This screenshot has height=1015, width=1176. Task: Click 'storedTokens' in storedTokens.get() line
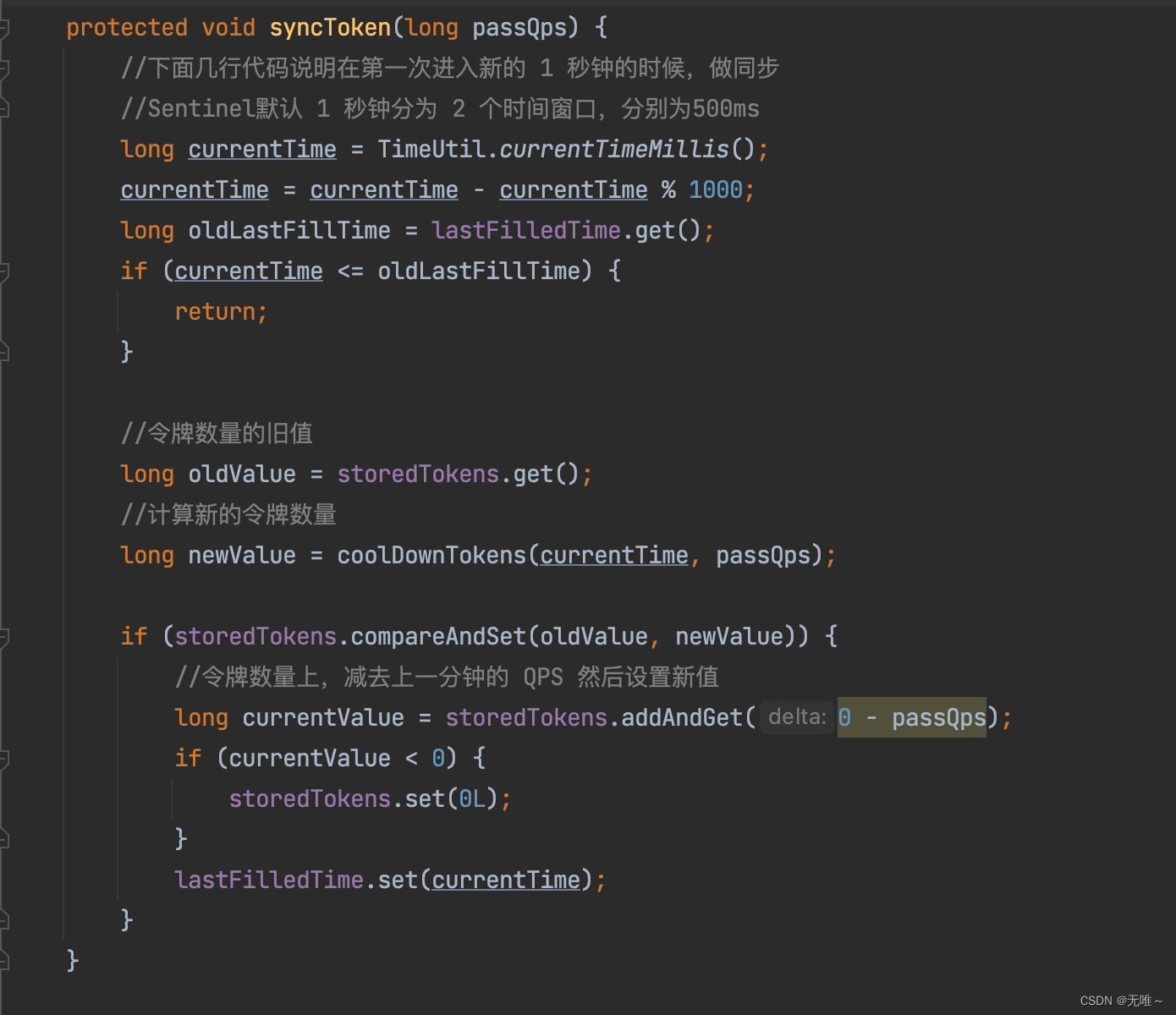pos(418,475)
